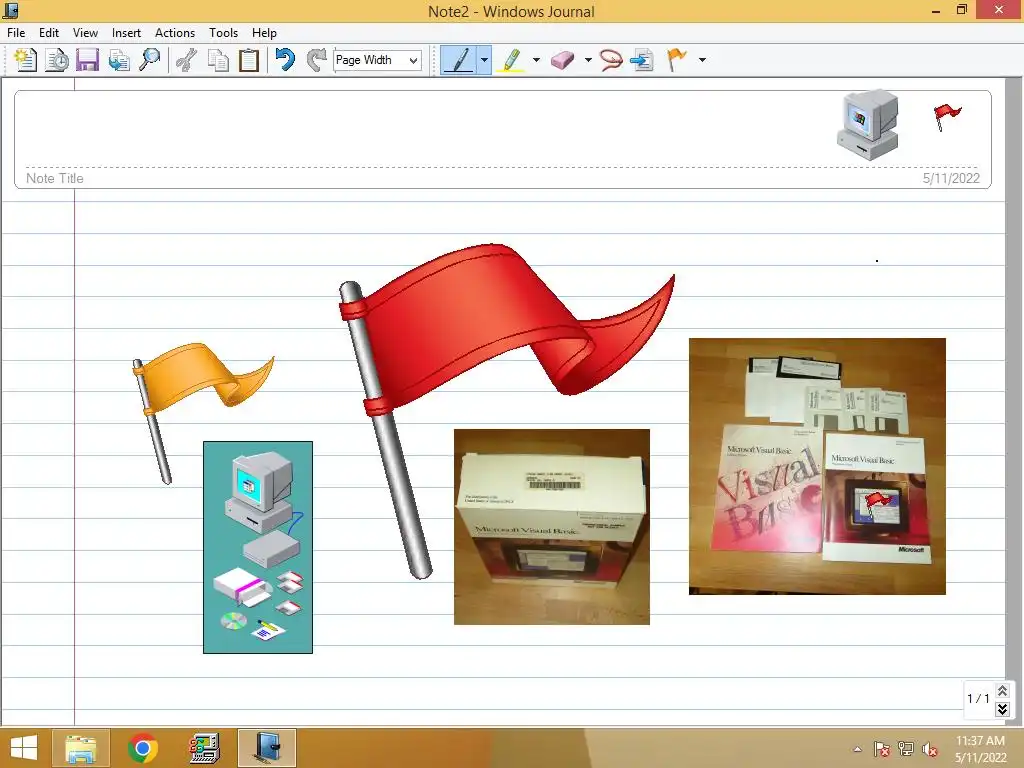This screenshot has width=1024, height=768.
Task: Open the Action Center flag tray icon
Action: pos(882,749)
